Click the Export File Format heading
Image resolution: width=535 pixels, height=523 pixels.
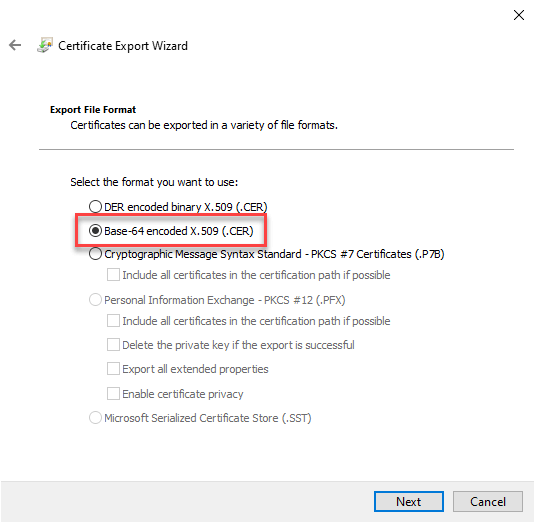93,110
